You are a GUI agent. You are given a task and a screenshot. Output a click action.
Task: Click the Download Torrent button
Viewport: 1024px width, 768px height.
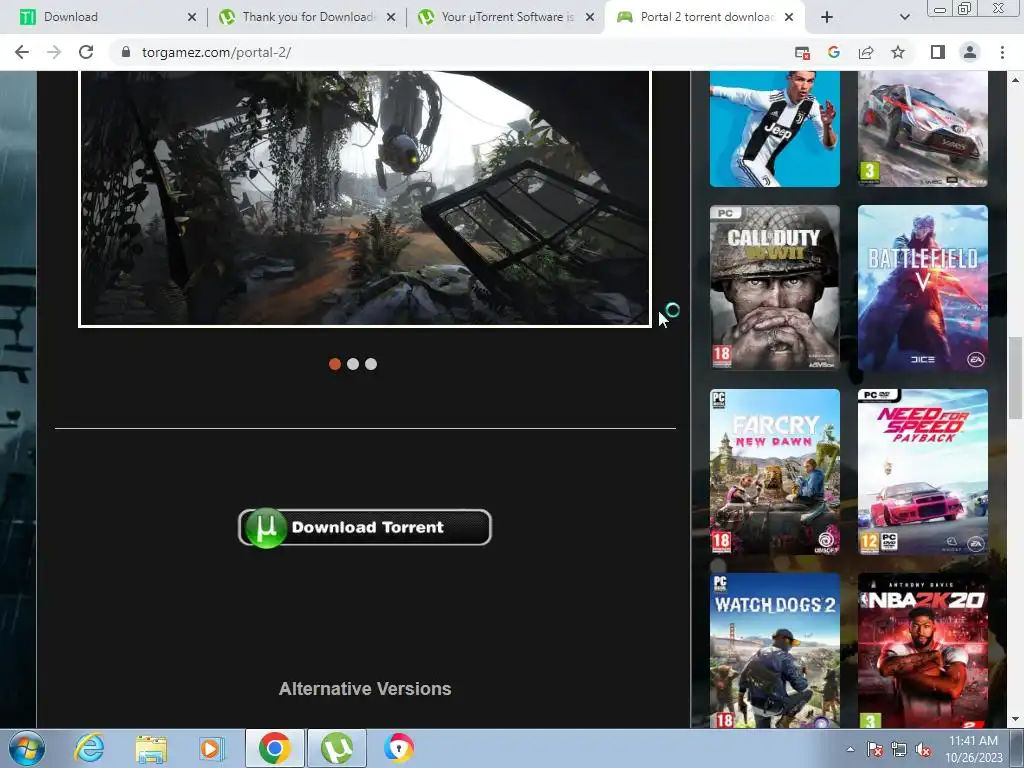[x=365, y=527]
